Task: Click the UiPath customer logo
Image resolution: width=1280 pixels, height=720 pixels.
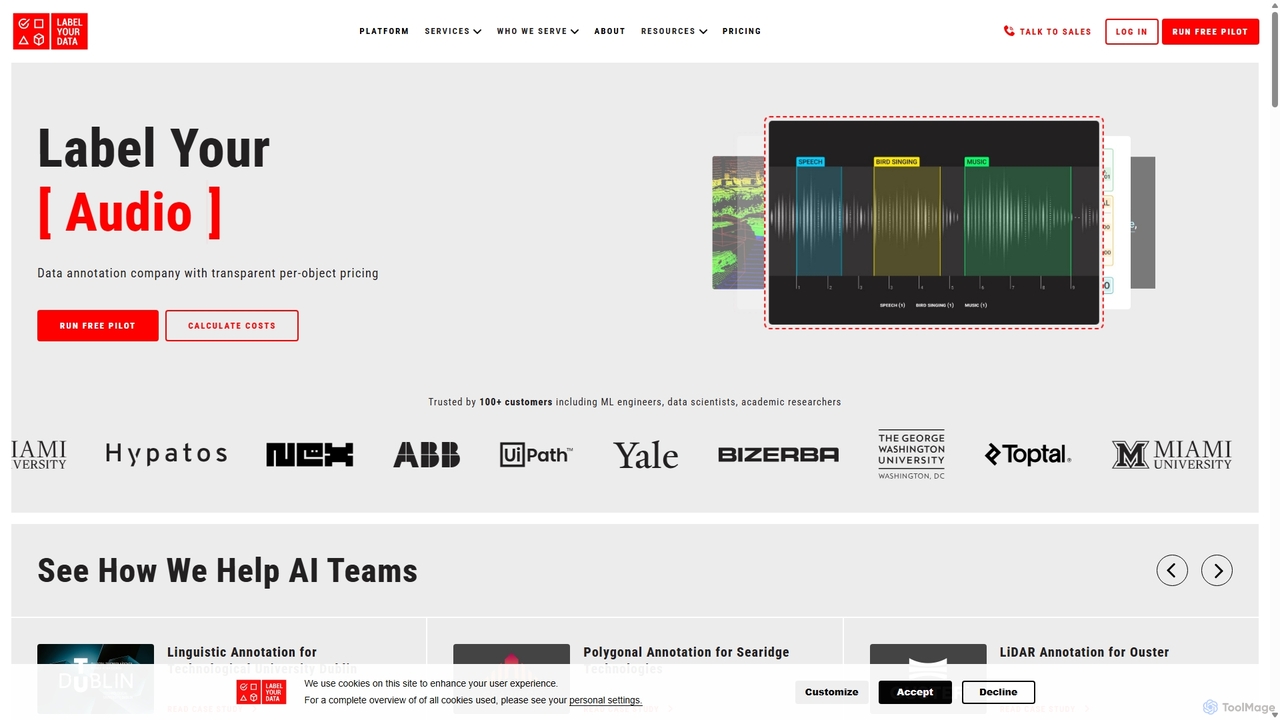Action: 537,455
